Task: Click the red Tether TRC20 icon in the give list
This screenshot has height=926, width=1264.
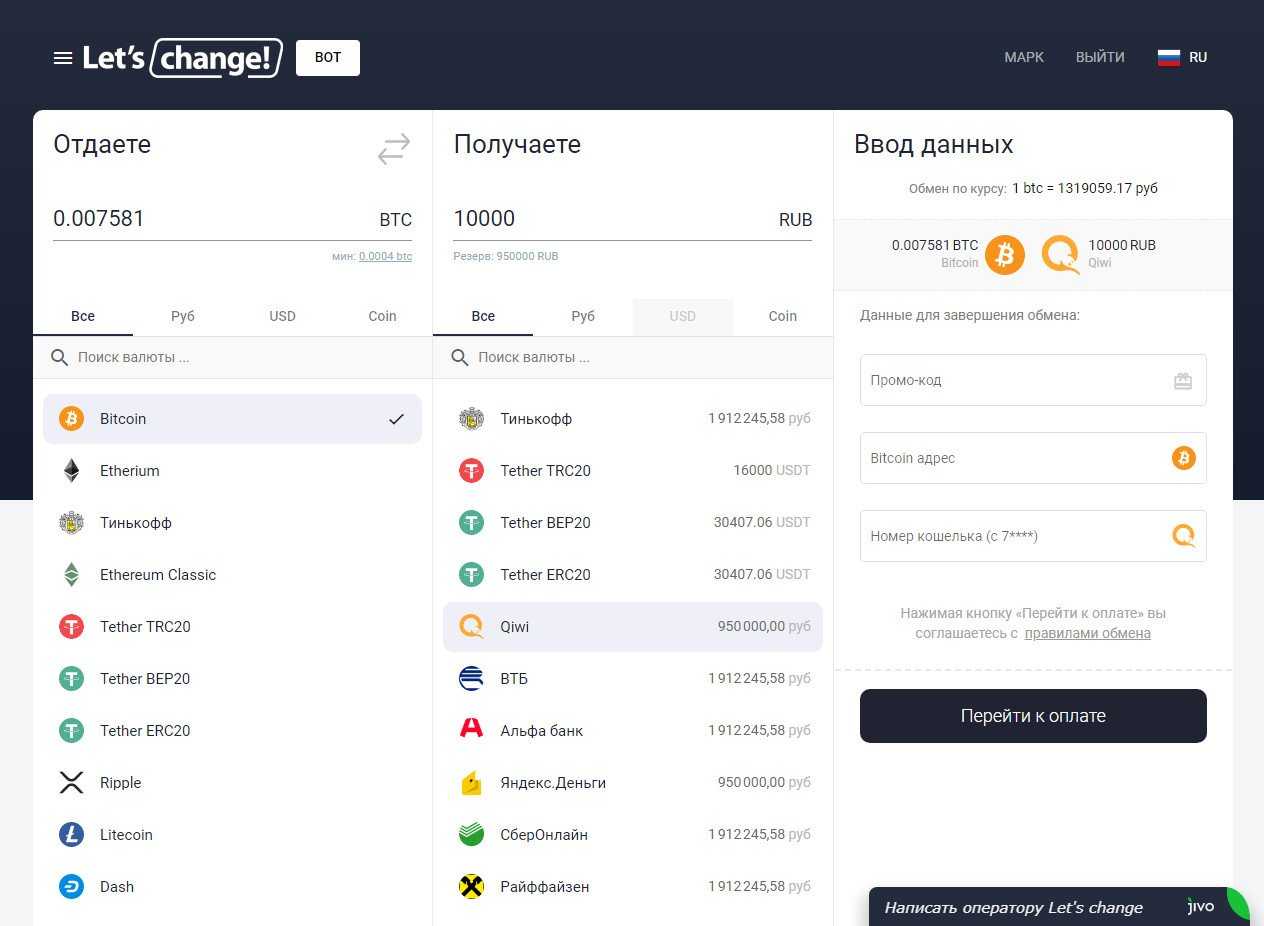Action: coord(71,627)
